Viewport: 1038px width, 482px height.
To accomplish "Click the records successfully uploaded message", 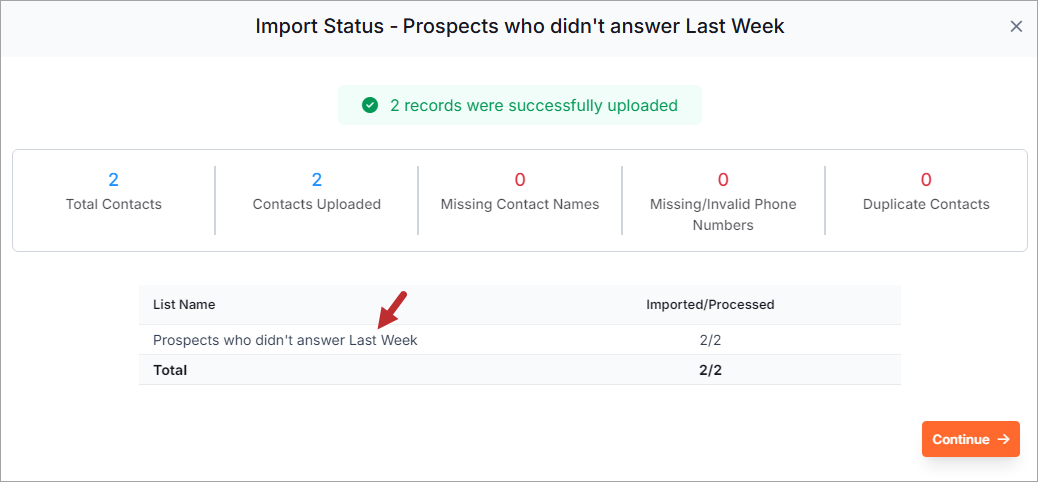I will (534, 105).
